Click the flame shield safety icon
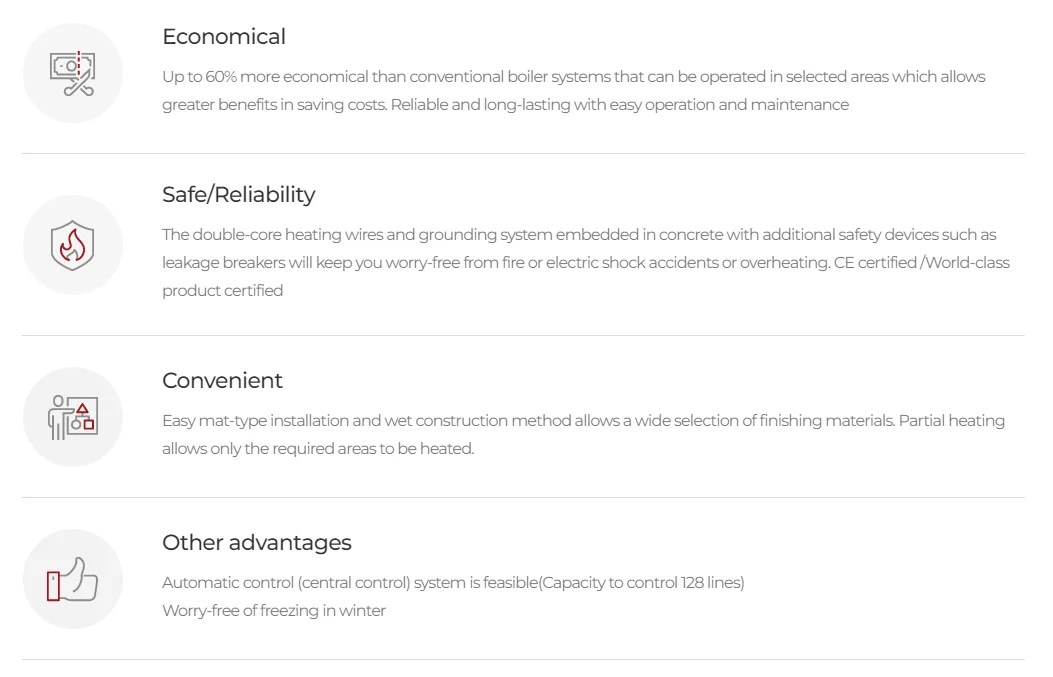Viewport: 1053px width, 677px height. coord(72,245)
